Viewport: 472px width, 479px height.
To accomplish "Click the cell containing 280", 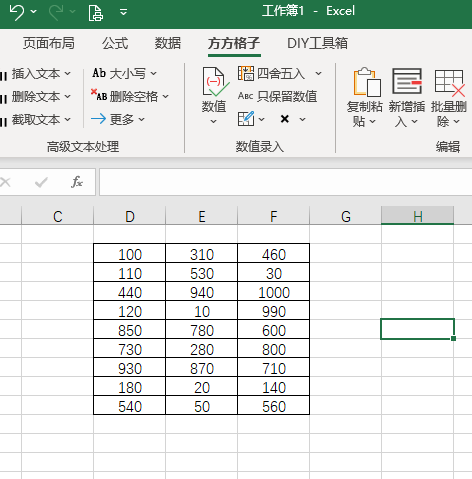I will [x=202, y=349].
